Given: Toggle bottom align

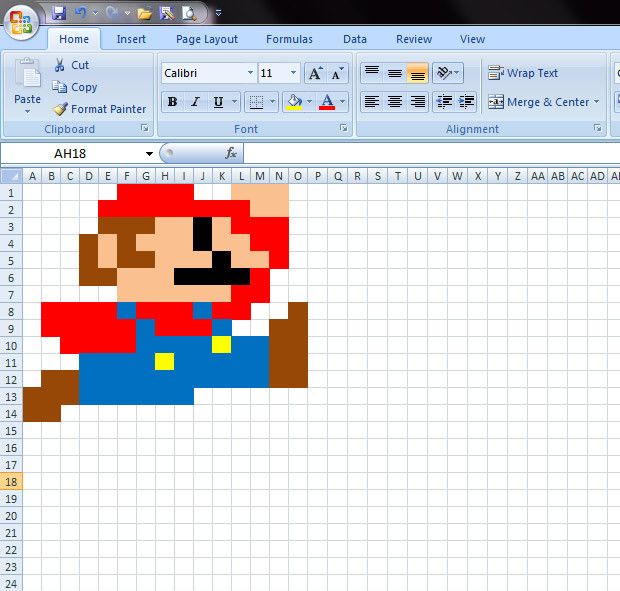Looking at the screenshot, I should coord(418,73).
